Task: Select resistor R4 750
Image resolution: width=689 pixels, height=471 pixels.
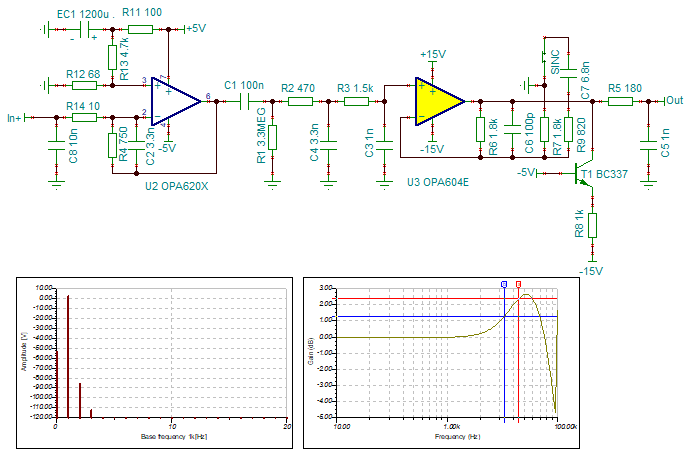Action: tap(112, 145)
